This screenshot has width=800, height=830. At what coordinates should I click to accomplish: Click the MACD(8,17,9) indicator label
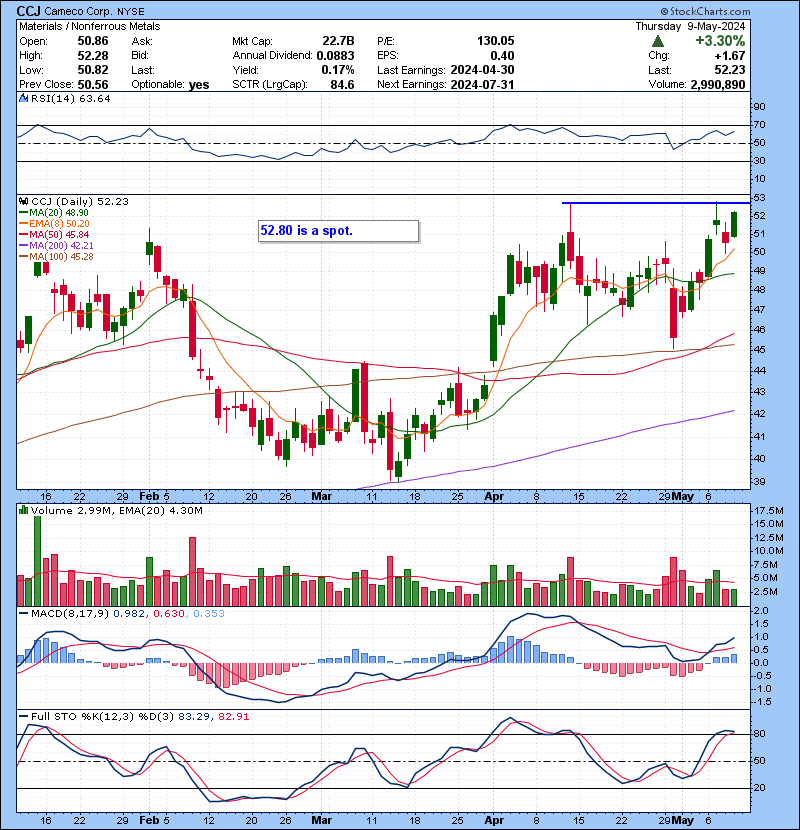pyautogui.click(x=70, y=614)
